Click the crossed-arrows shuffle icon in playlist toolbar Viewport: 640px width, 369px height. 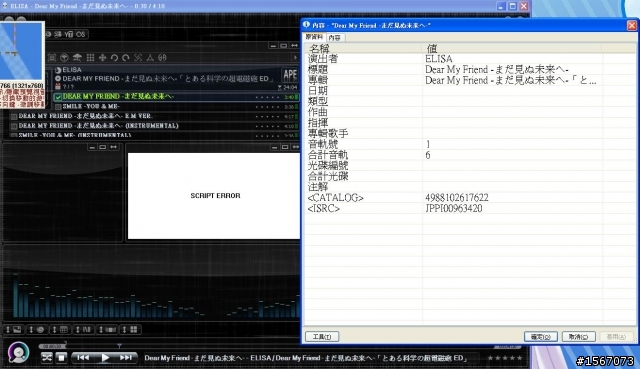coord(138,58)
